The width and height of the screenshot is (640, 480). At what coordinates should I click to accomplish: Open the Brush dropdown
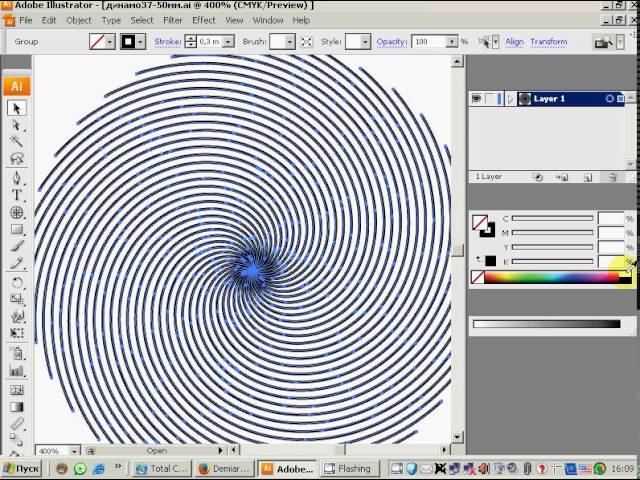290,42
